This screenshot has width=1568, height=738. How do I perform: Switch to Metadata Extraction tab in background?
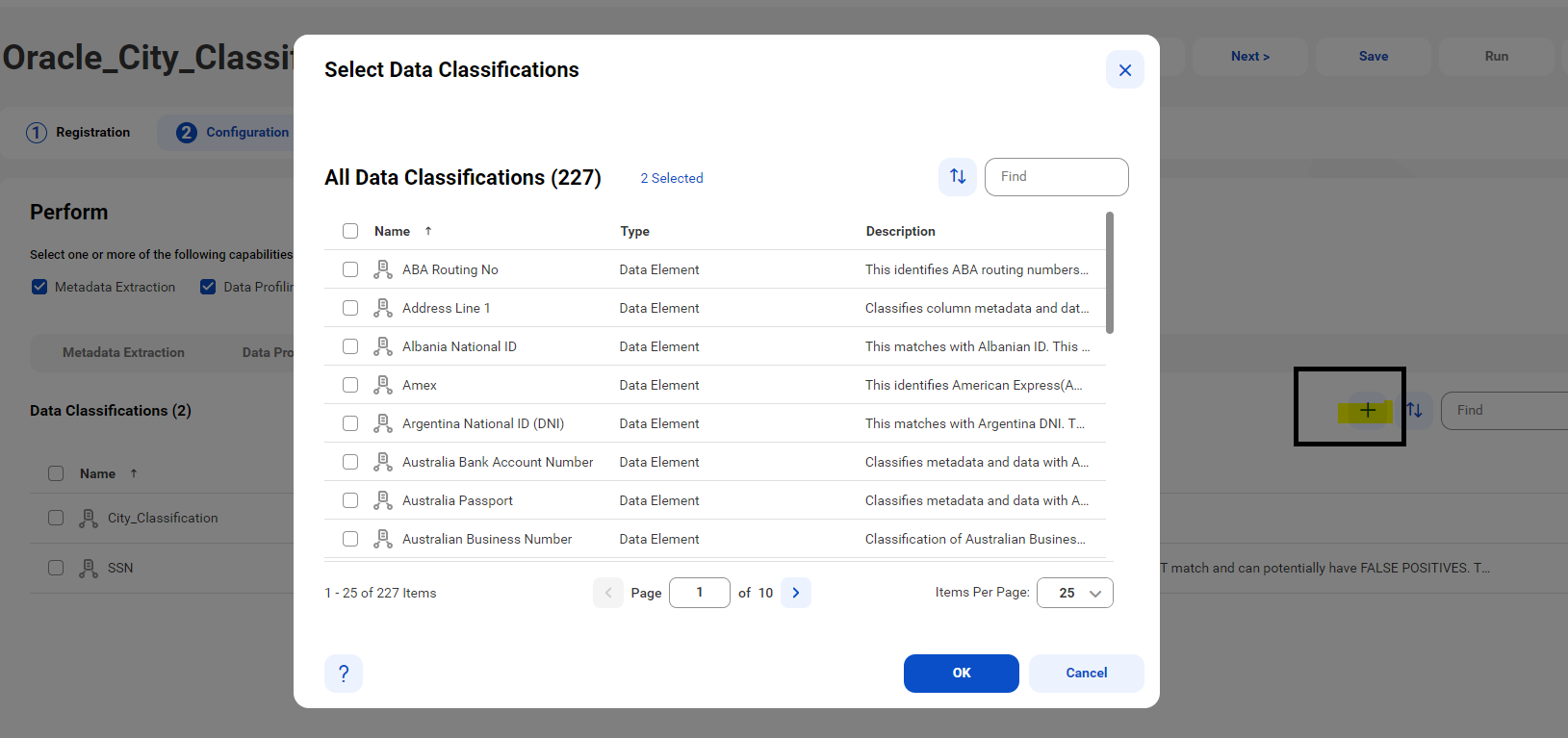[x=123, y=352]
